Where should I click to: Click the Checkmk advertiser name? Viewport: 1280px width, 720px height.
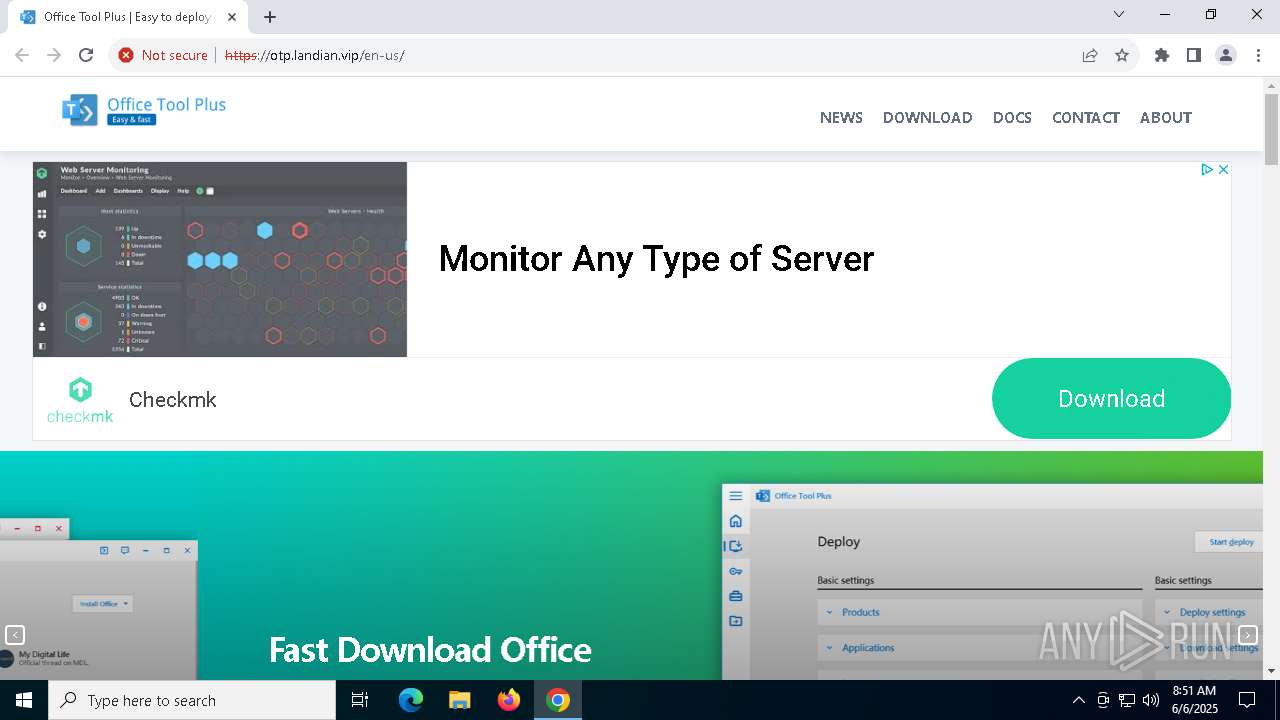[x=172, y=400]
